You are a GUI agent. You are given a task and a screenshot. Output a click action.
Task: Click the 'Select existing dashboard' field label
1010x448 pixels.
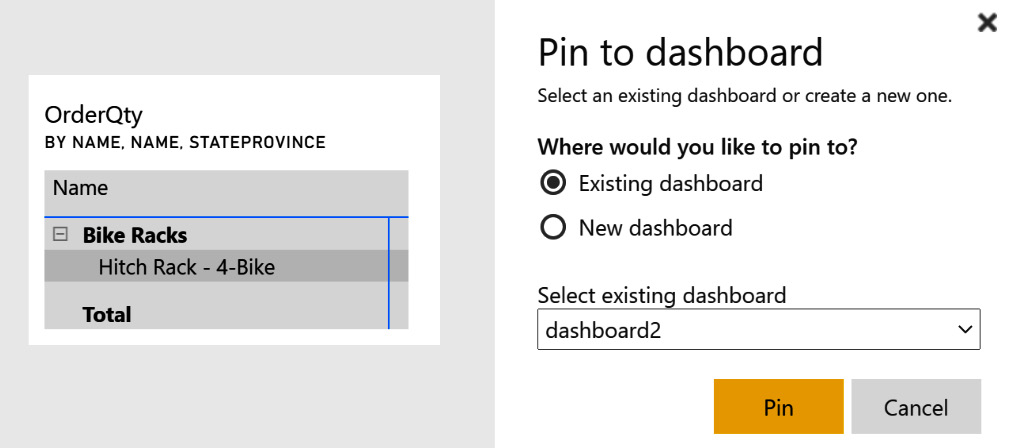point(662,295)
